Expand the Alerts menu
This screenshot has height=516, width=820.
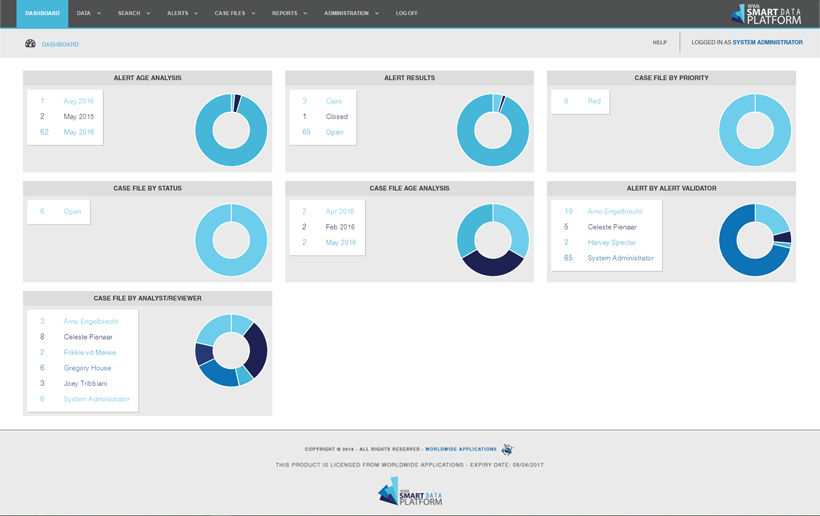183,14
